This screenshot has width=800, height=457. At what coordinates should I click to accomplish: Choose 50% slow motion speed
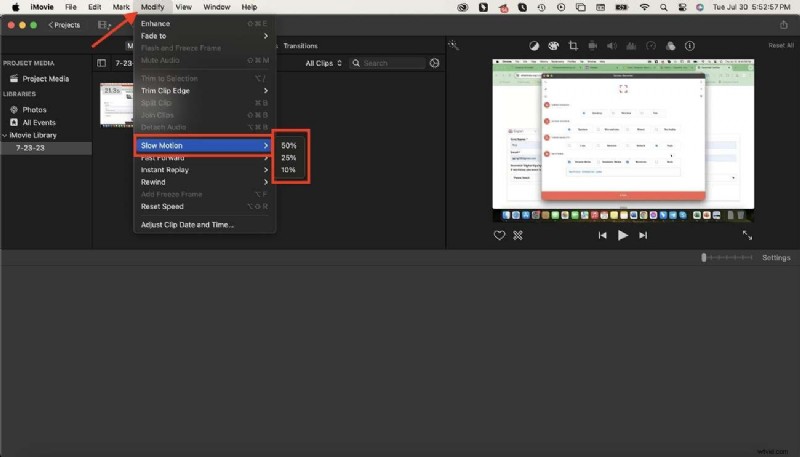[x=289, y=145]
